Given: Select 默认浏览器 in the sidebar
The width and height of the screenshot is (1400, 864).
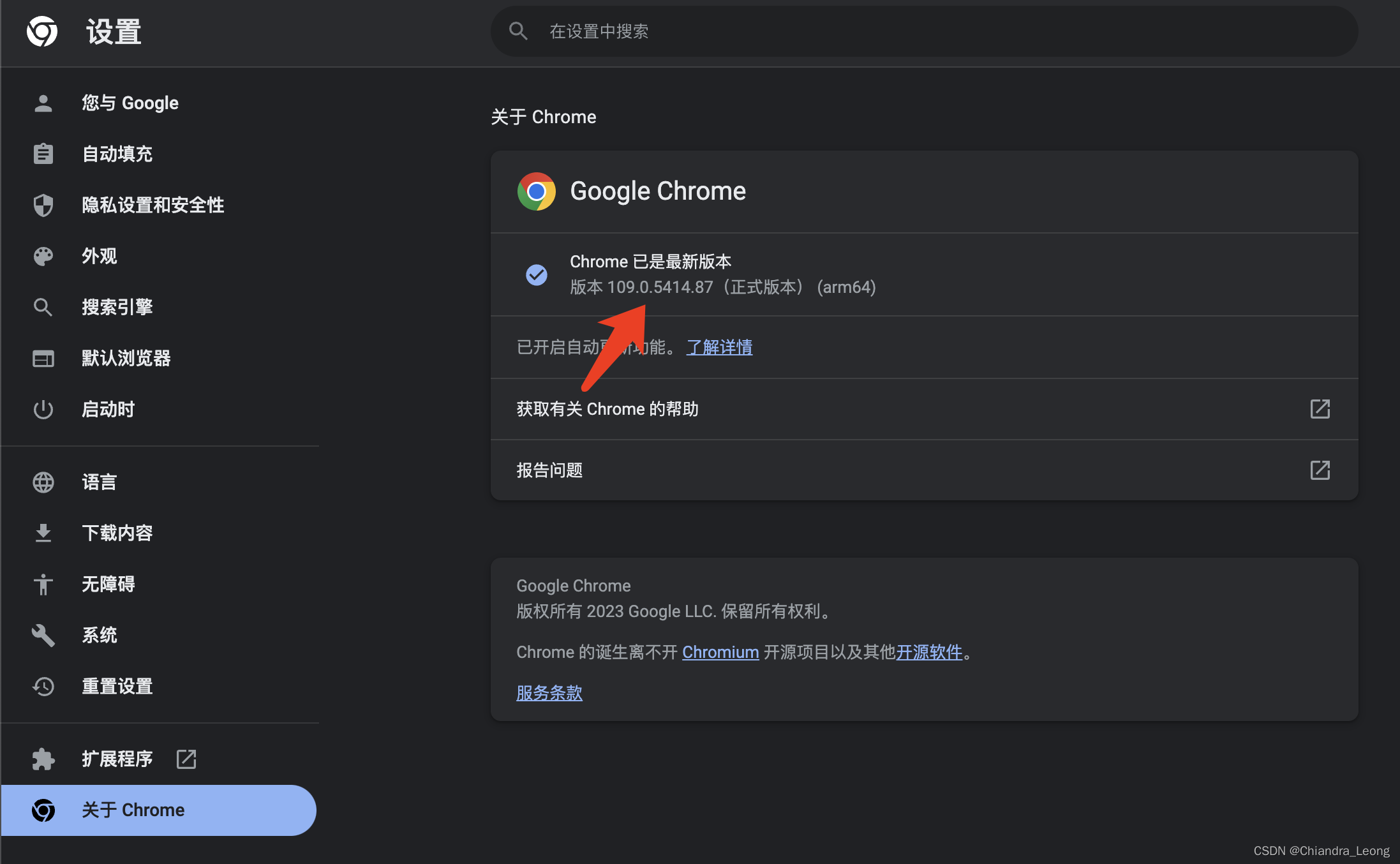Looking at the screenshot, I should [126, 358].
